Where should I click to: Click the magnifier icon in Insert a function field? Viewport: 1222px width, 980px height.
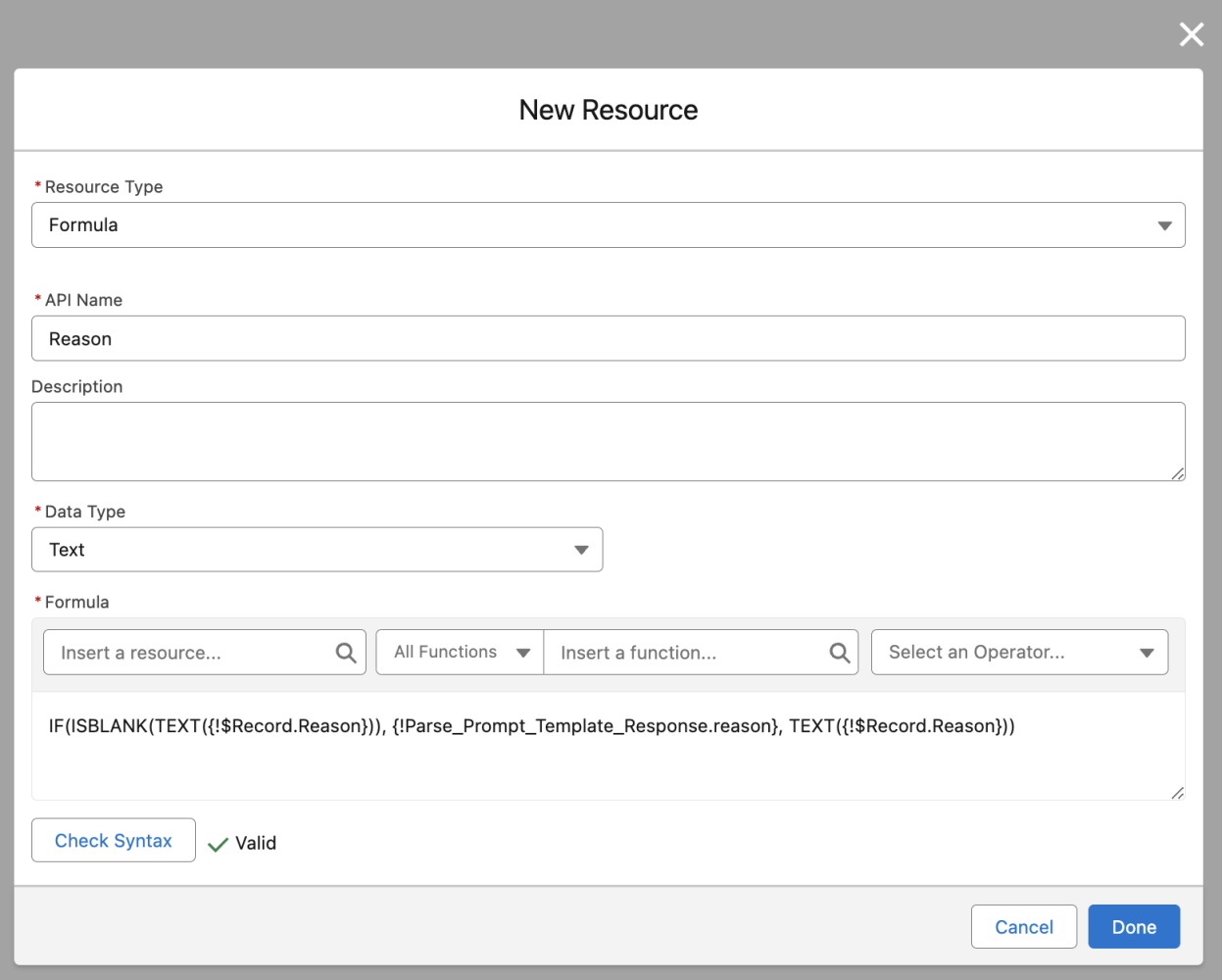(838, 652)
